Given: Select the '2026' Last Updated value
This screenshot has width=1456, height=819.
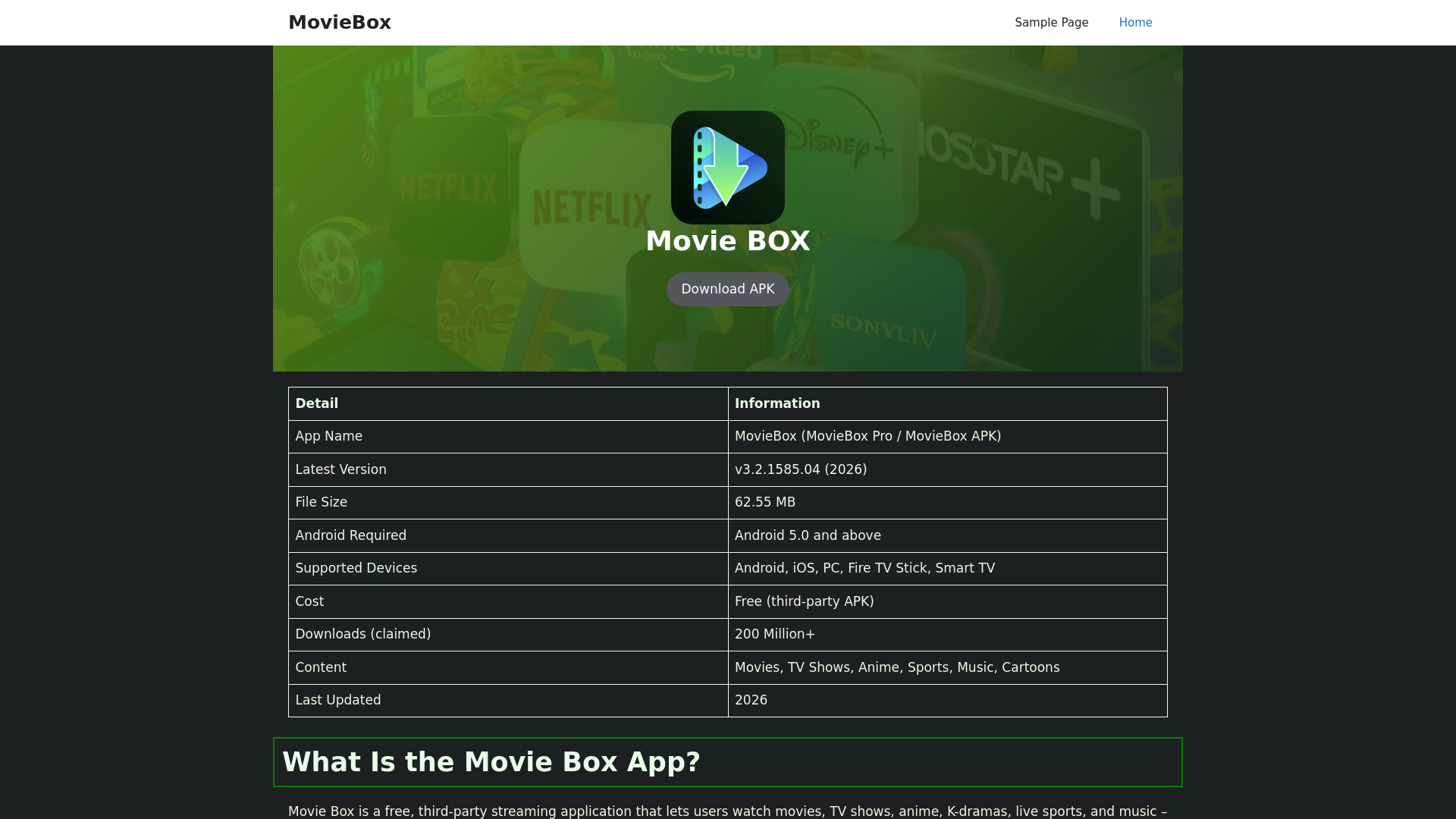Looking at the screenshot, I should click(948, 701).
